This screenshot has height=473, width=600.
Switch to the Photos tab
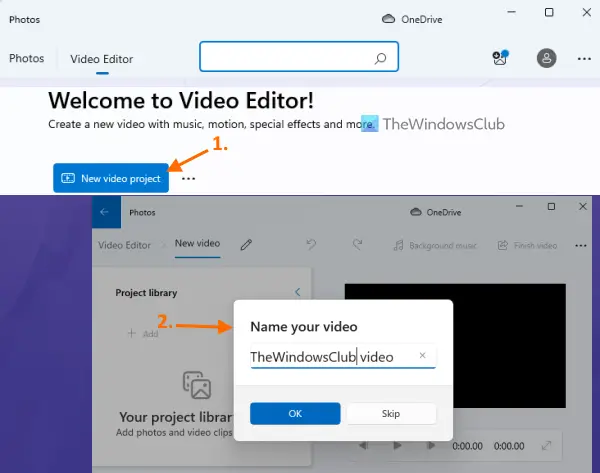pos(26,59)
